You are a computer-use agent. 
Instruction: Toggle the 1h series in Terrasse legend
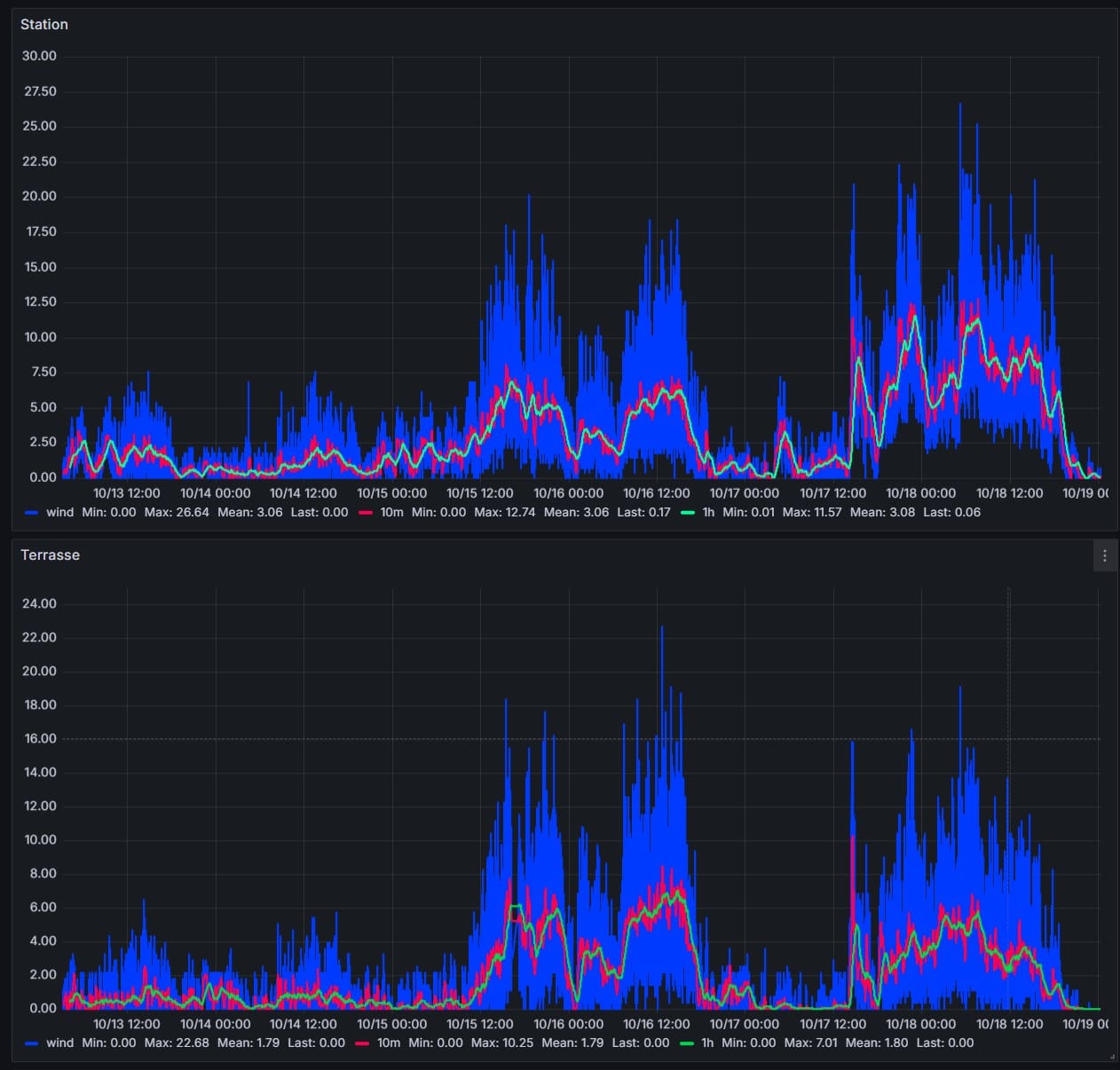706,1042
